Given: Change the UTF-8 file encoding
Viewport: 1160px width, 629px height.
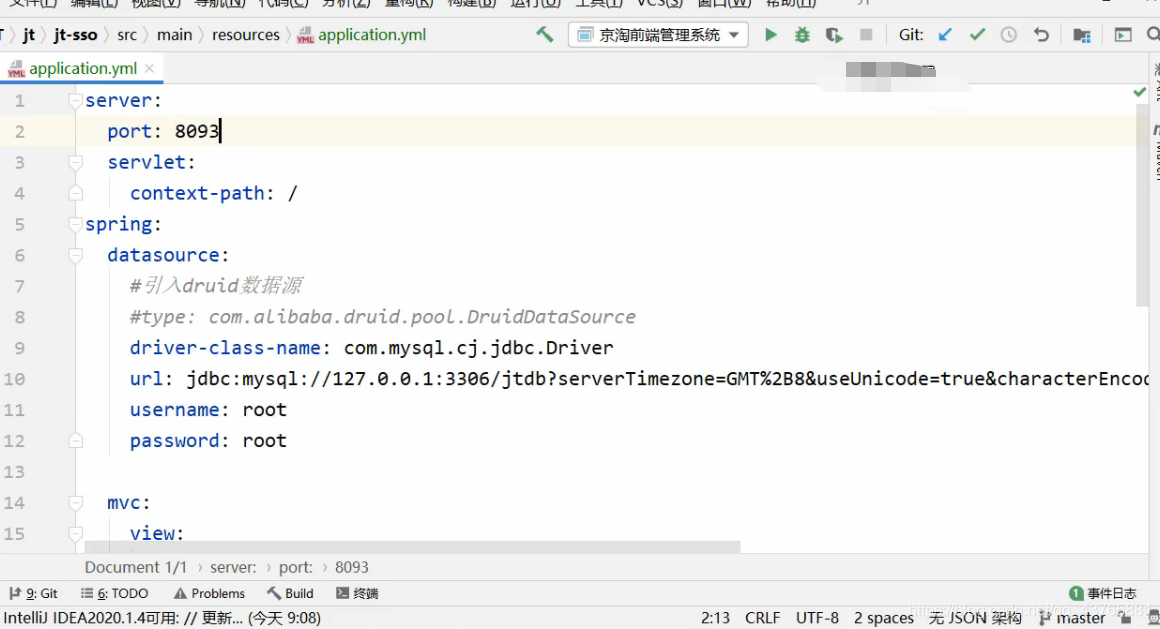Looking at the screenshot, I should pyautogui.click(x=817, y=618).
